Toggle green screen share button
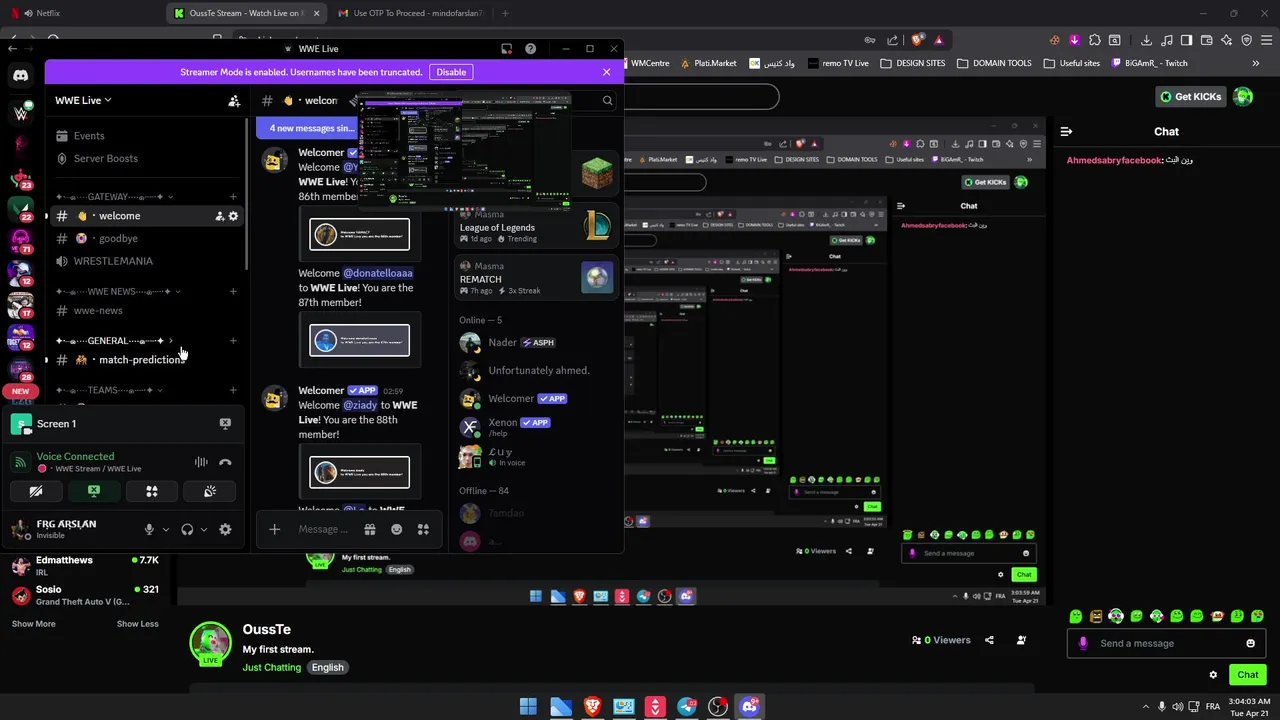Screen dimensions: 1280x720 [94, 491]
